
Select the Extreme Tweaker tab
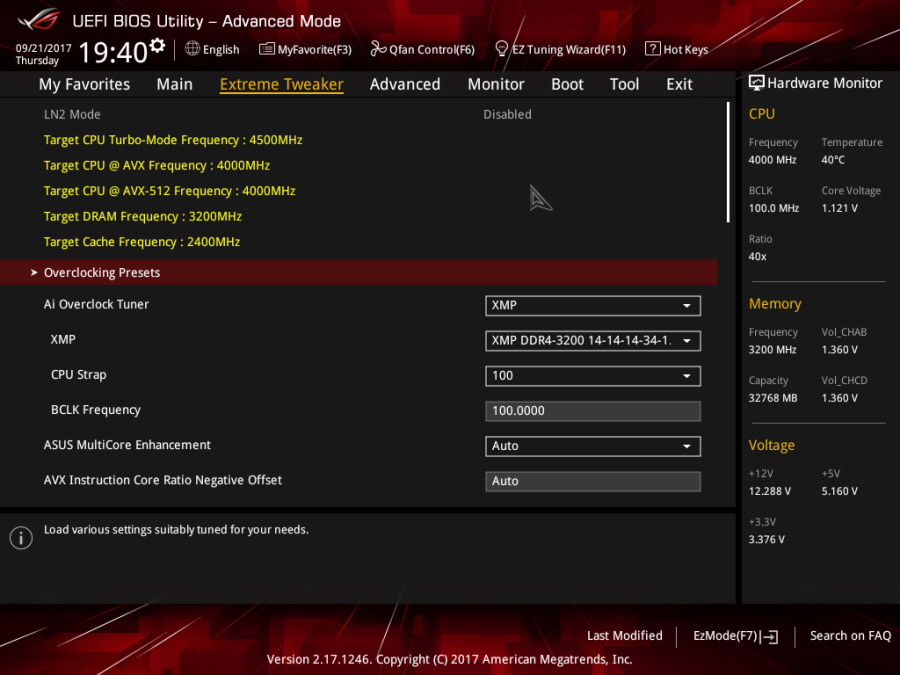(281, 84)
